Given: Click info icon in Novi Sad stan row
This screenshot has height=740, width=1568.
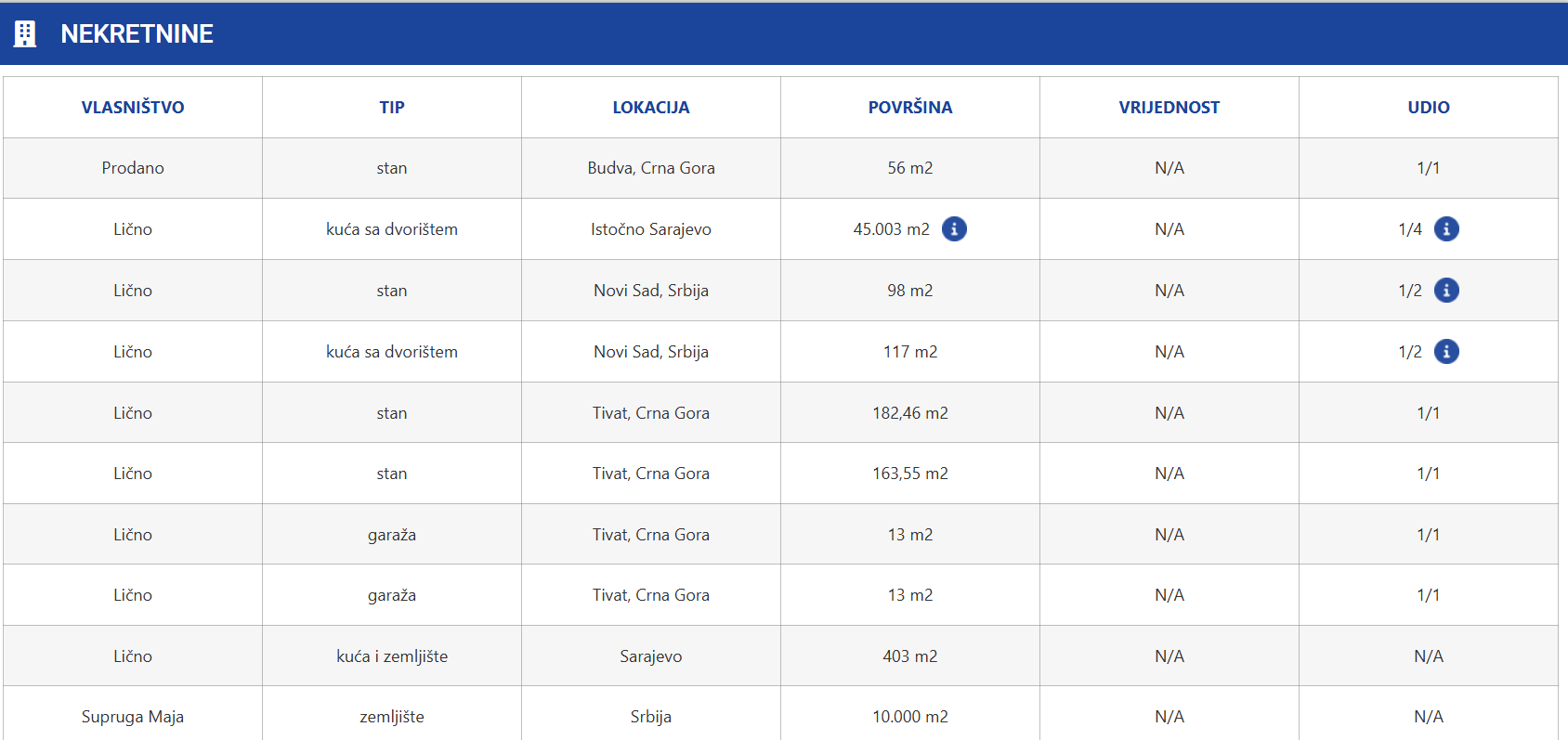Looking at the screenshot, I should tap(1446, 291).
